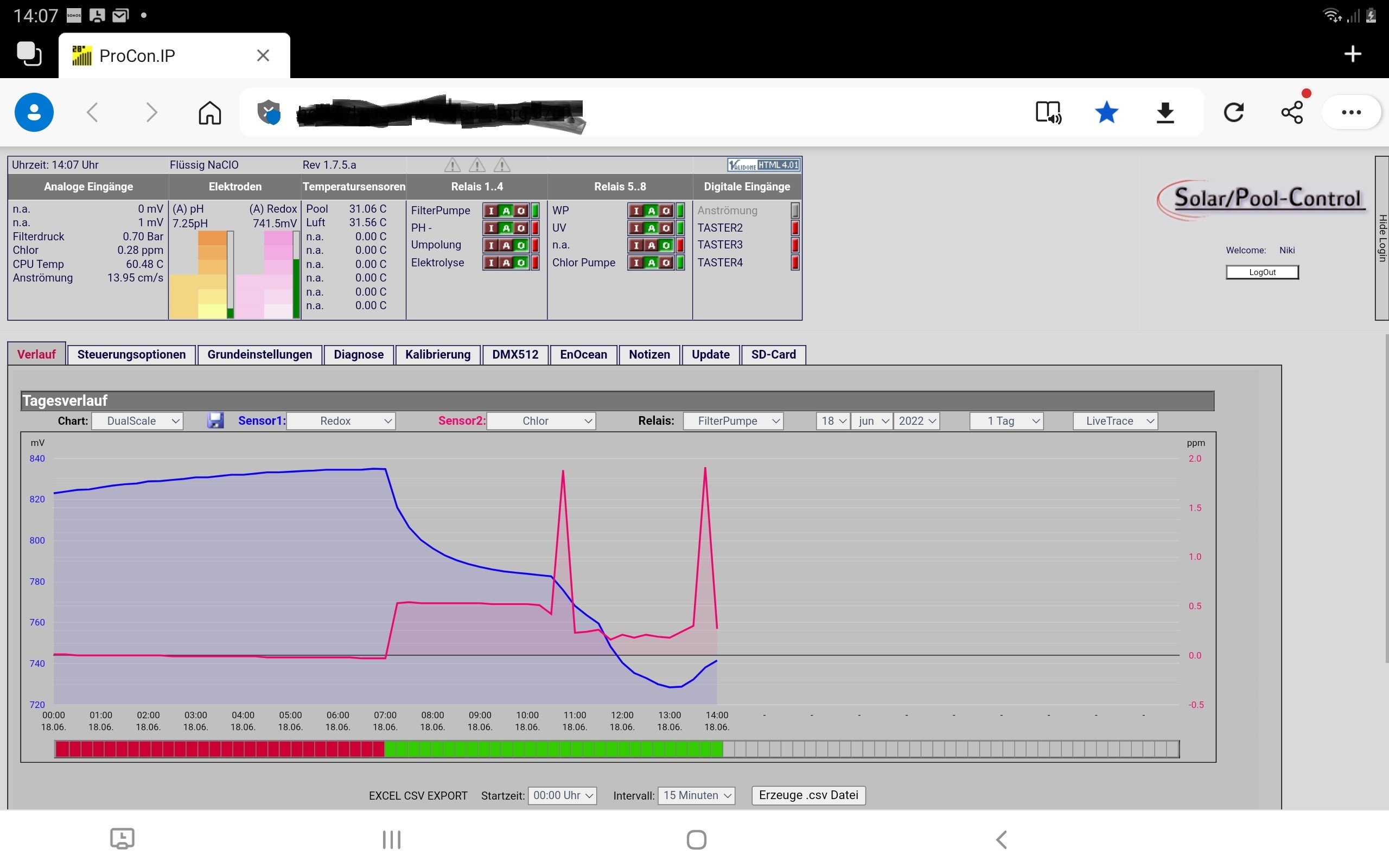Viewport: 1389px width, 868px height.
Task: Reload the ProCon.IP page
Action: tap(1233, 112)
